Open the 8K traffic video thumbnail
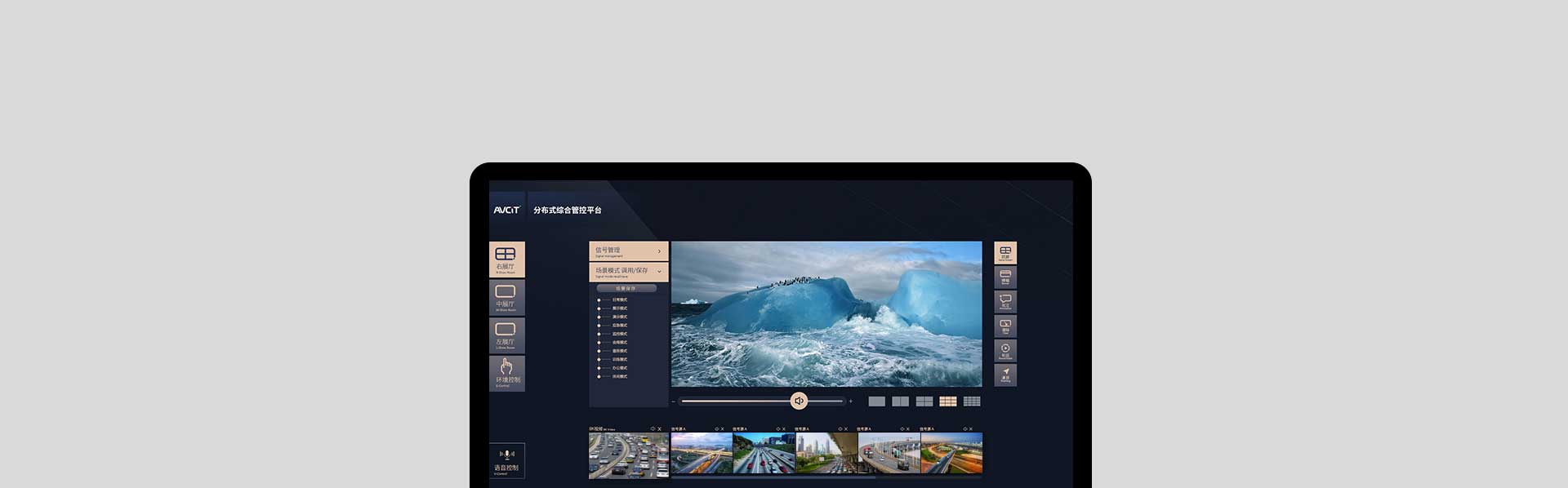This screenshot has width=1568, height=488. [x=628, y=455]
